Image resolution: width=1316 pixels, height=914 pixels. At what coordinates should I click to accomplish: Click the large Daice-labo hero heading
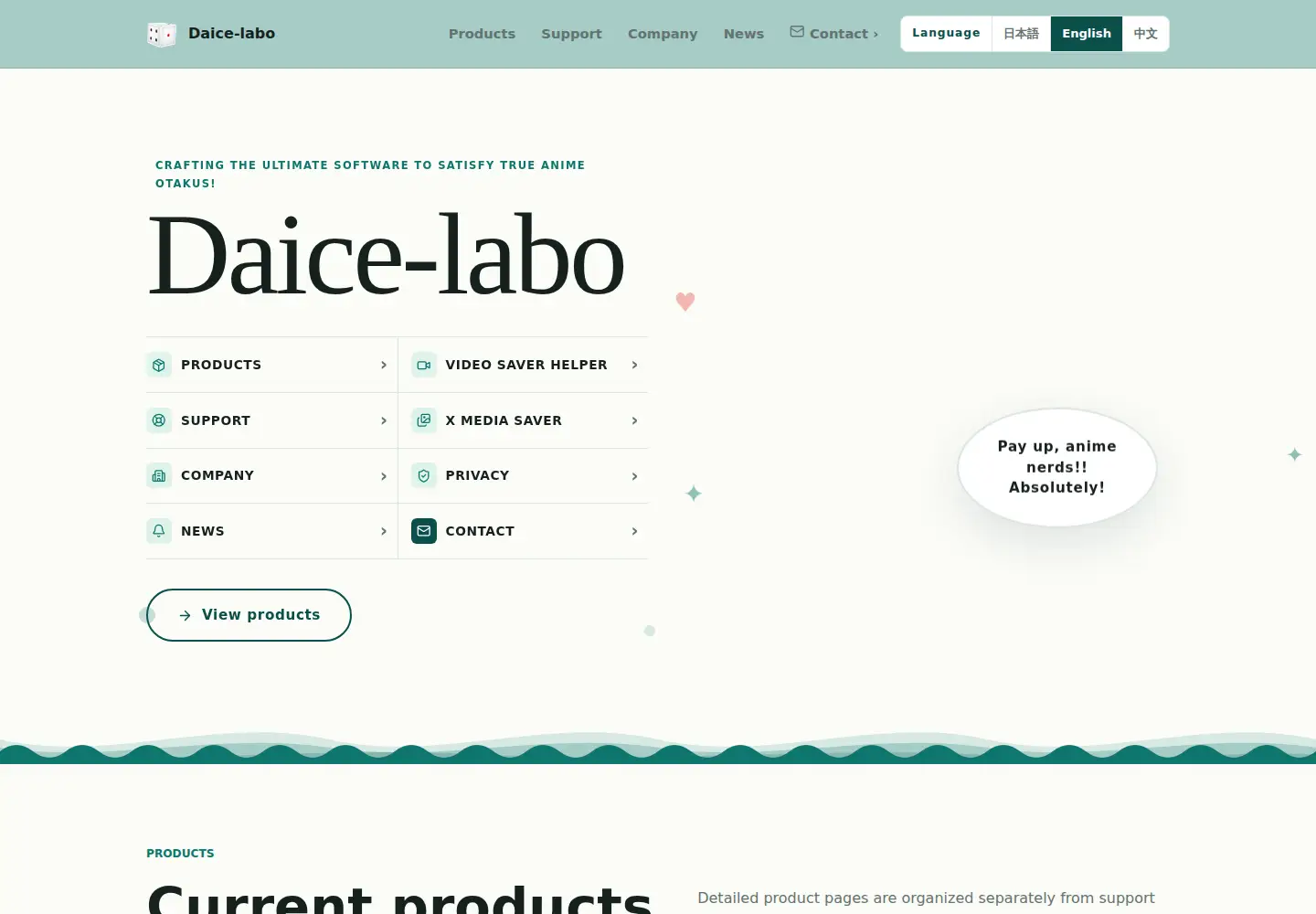[x=386, y=256]
